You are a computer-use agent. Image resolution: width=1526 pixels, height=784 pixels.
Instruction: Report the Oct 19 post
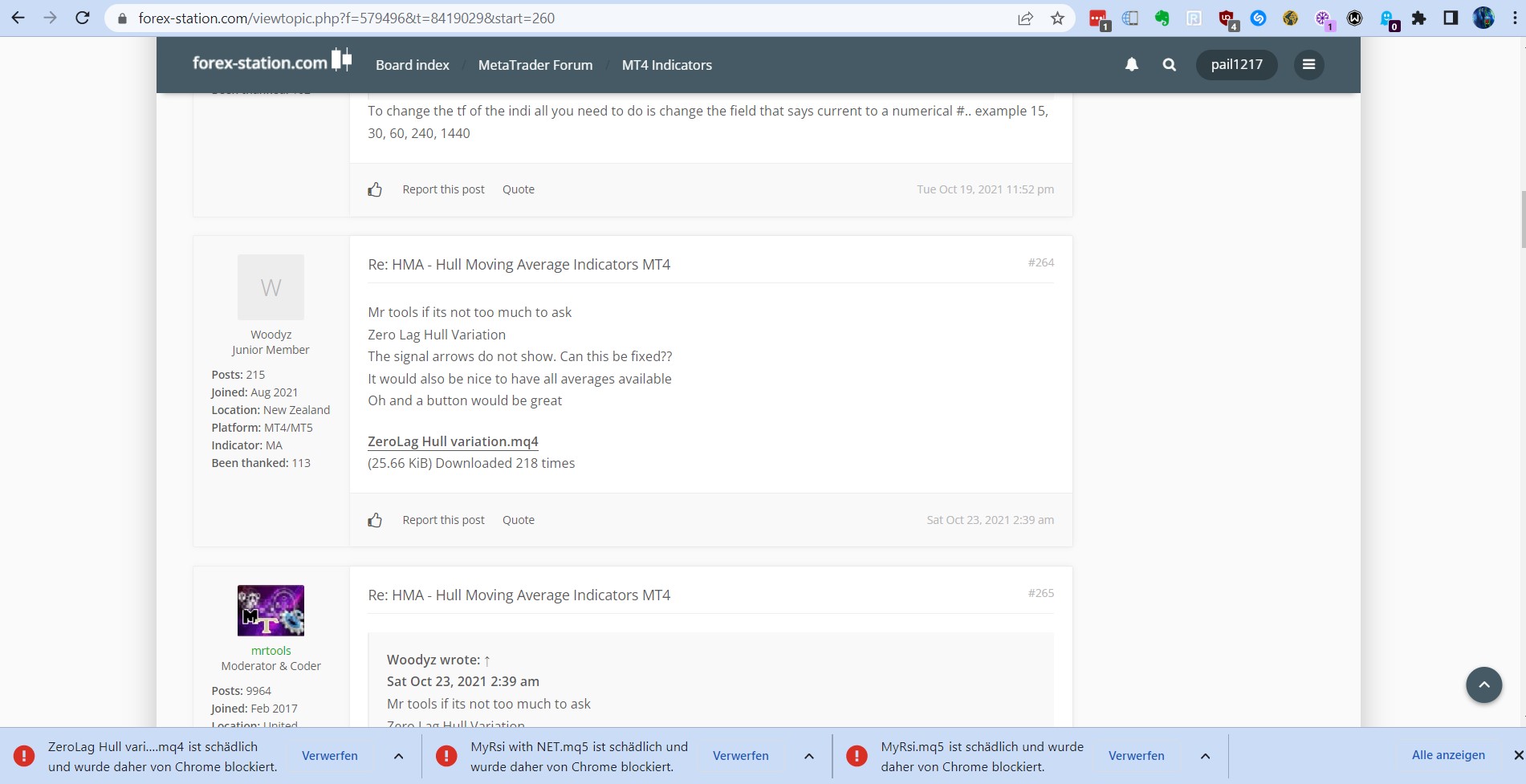tap(443, 189)
